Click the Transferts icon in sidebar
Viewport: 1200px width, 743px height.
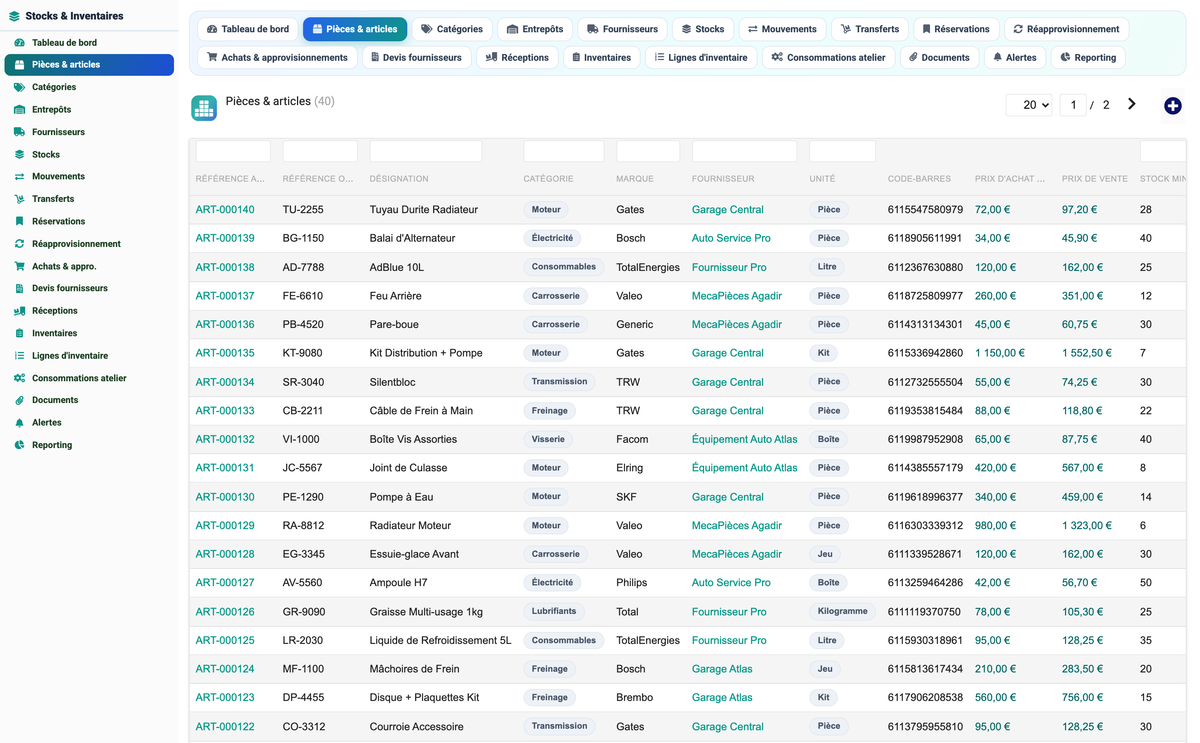[x=19, y=199]
